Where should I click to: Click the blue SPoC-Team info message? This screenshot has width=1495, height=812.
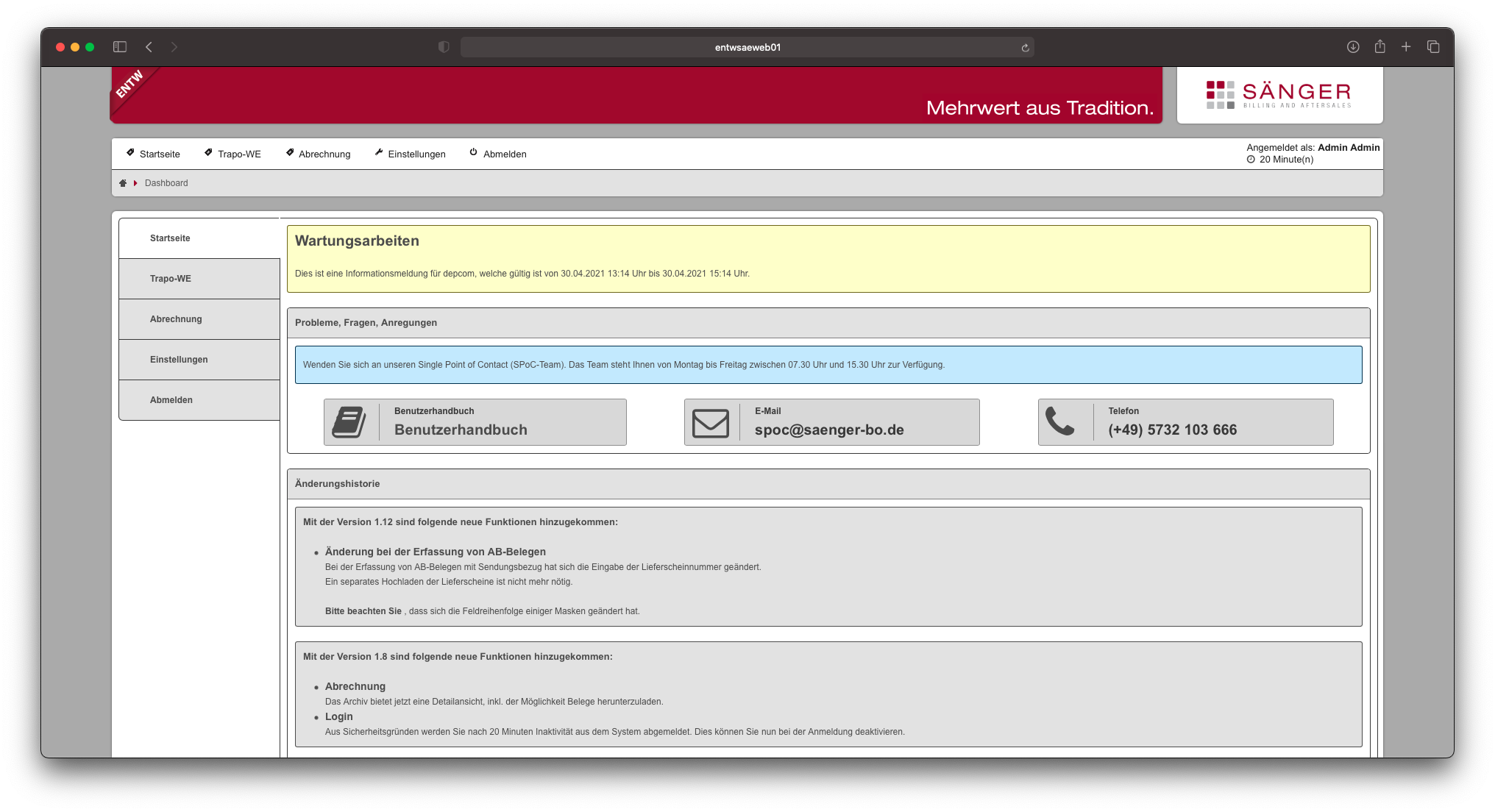point(828,365)
